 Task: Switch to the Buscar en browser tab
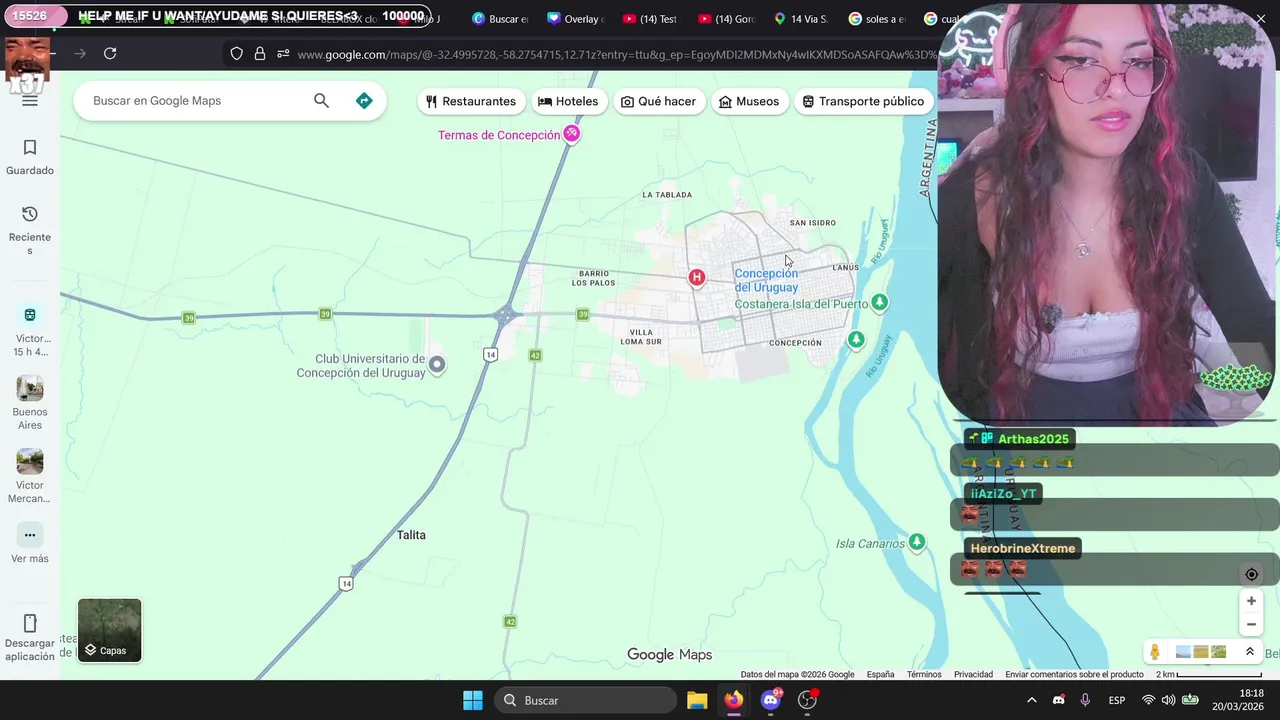(501, 19)
